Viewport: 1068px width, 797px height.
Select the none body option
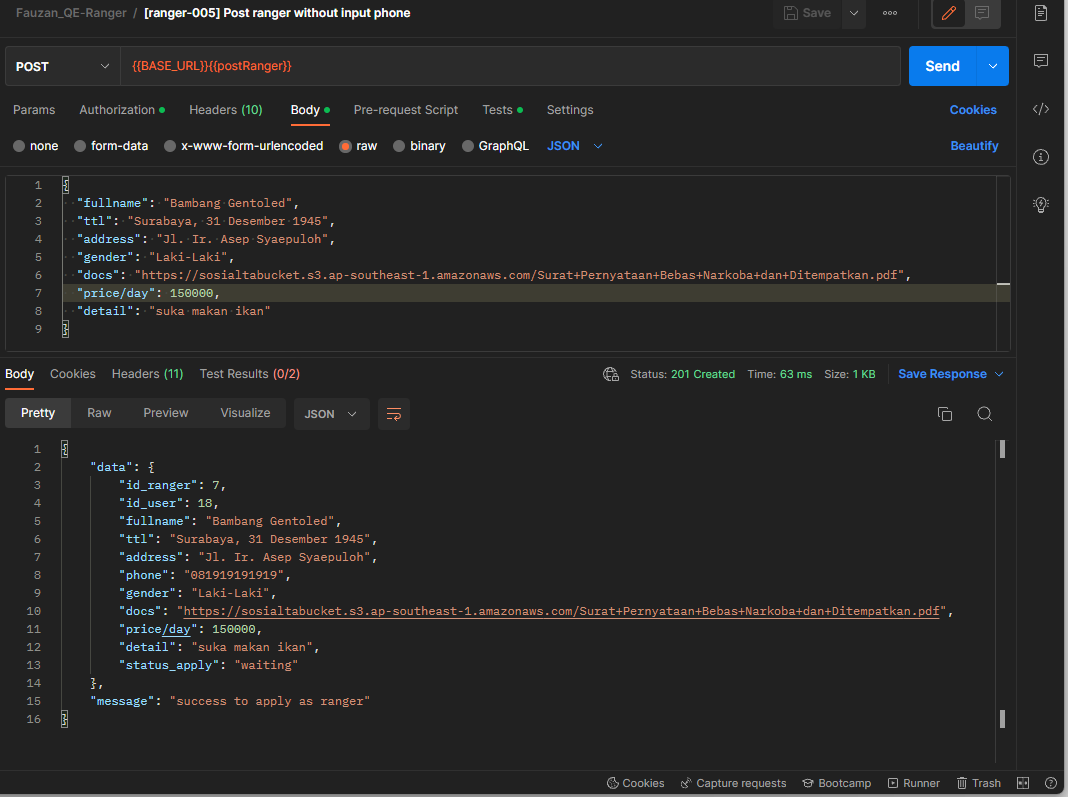[x=35, y=145]
